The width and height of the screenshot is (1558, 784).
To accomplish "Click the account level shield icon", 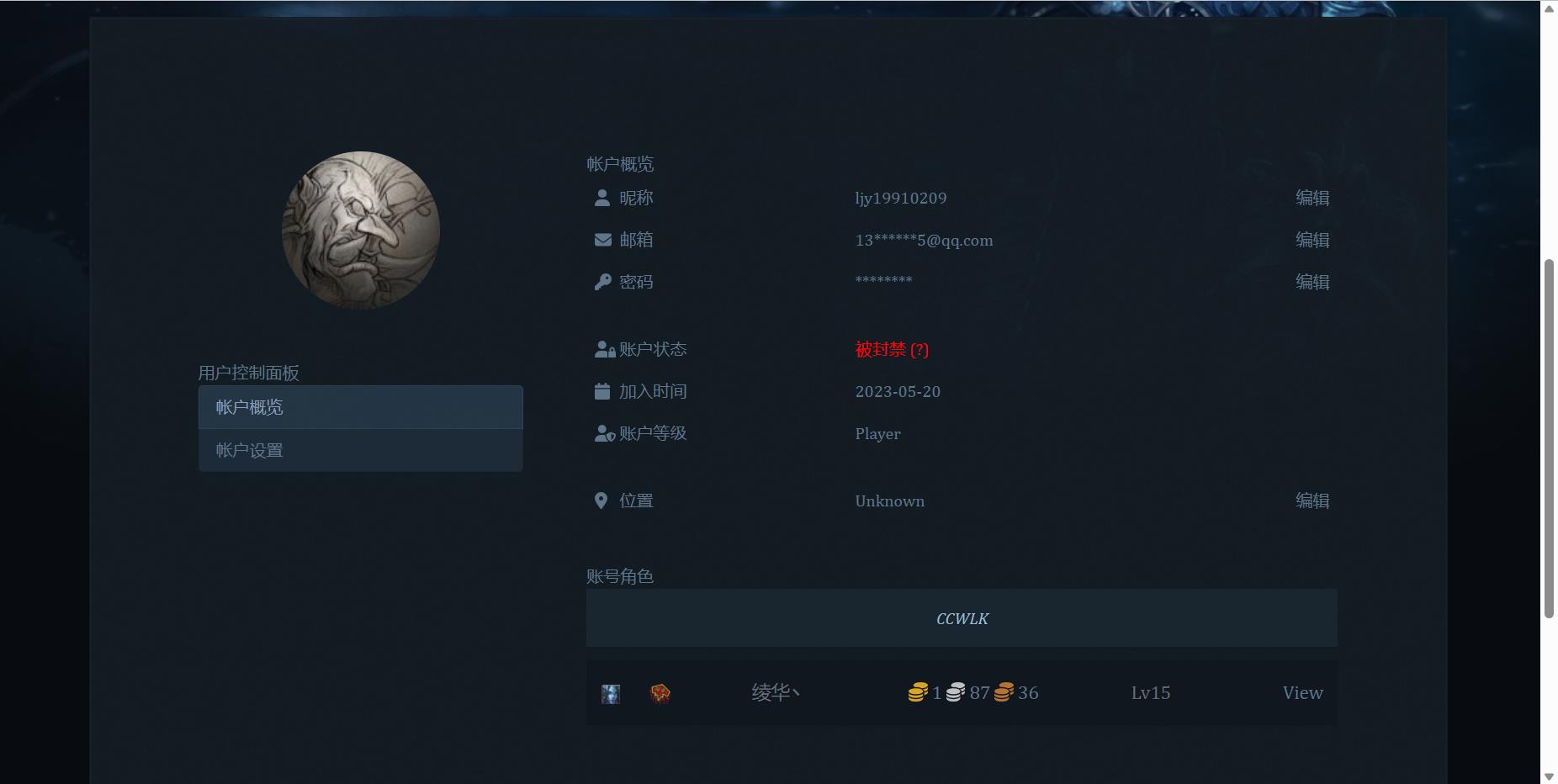I will pyautogui.click(x=602, y=432).
